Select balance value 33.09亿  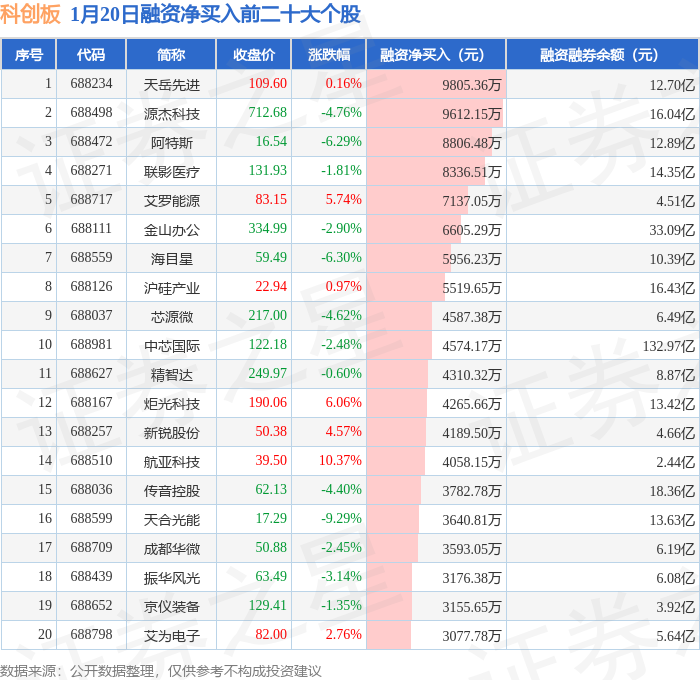[672, 230]
